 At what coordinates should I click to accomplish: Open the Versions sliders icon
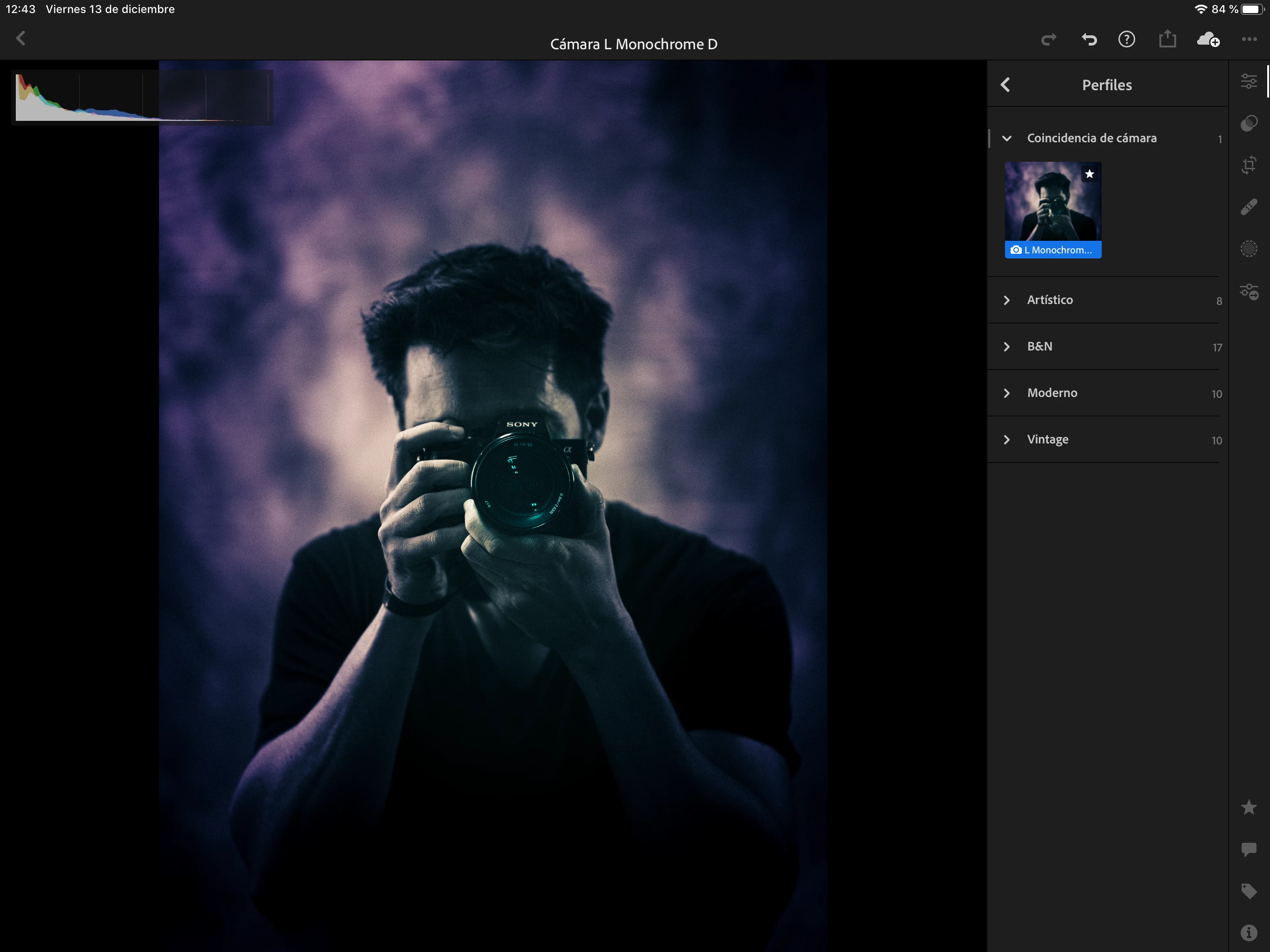click(1249, 291)
